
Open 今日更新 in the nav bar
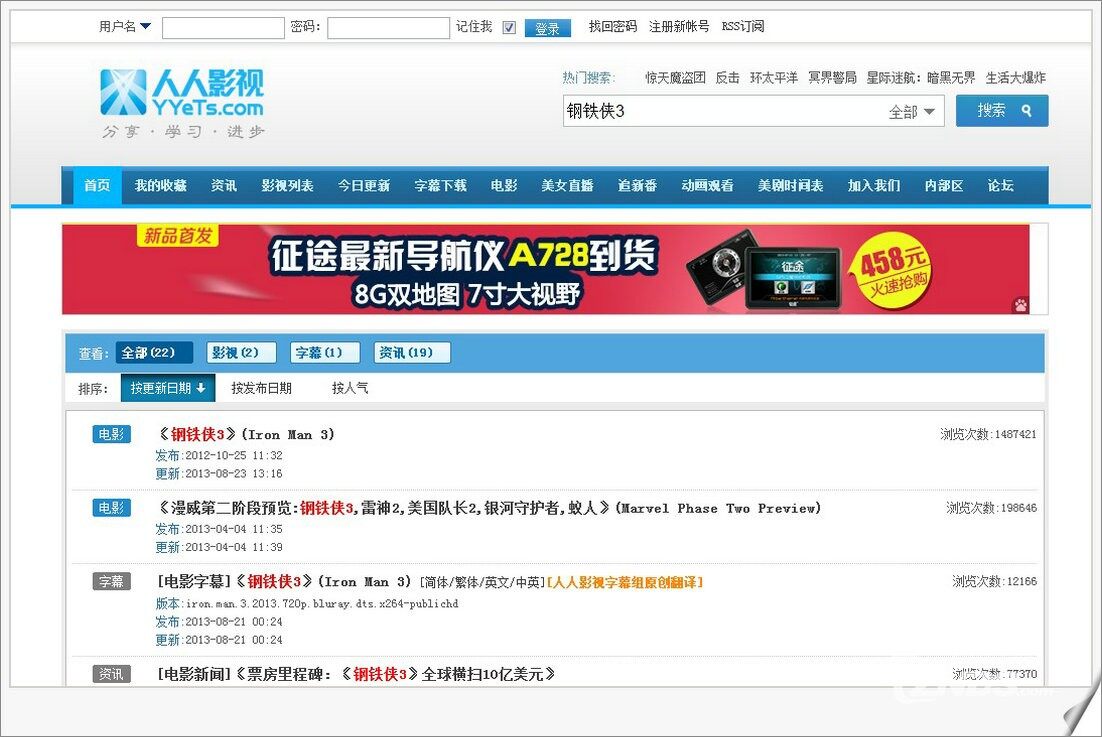[363, 185]
